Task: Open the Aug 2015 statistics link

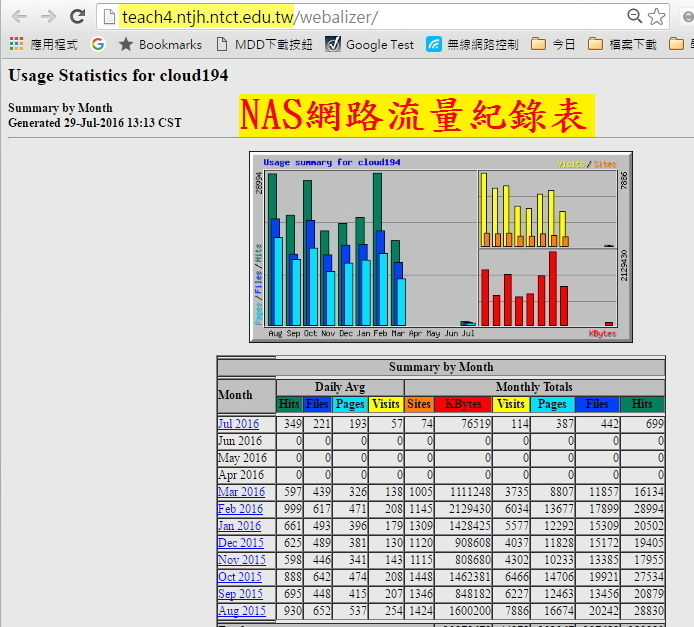Action: [241, 611]
